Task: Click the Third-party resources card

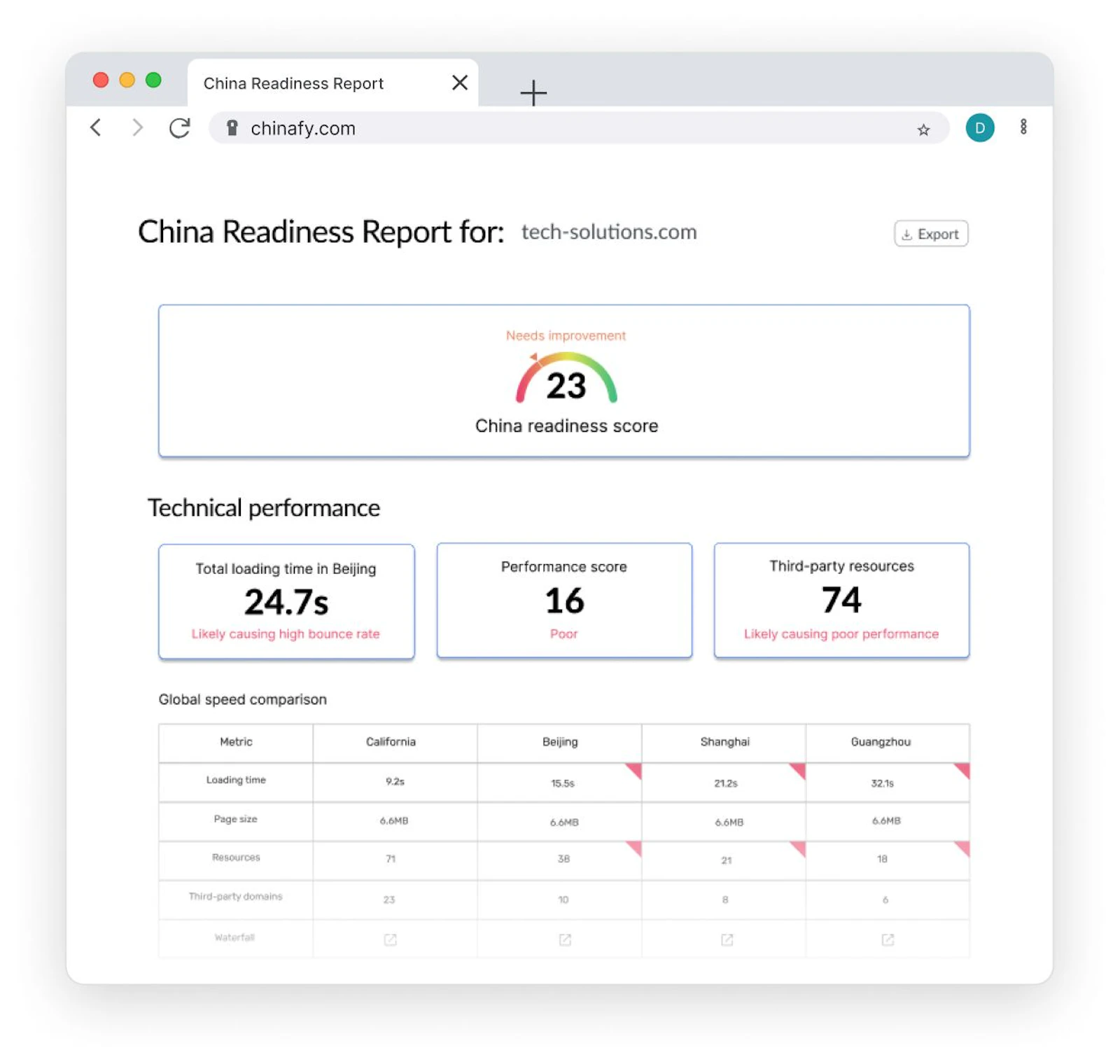Action: 841,600
